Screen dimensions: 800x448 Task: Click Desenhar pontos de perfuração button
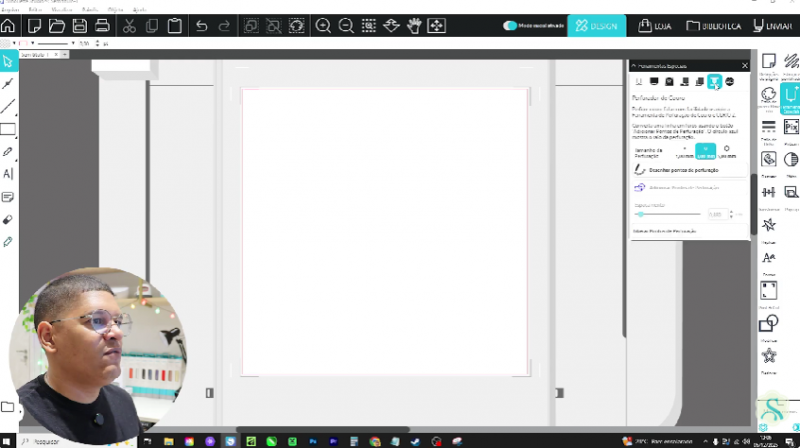pos(690,170)
